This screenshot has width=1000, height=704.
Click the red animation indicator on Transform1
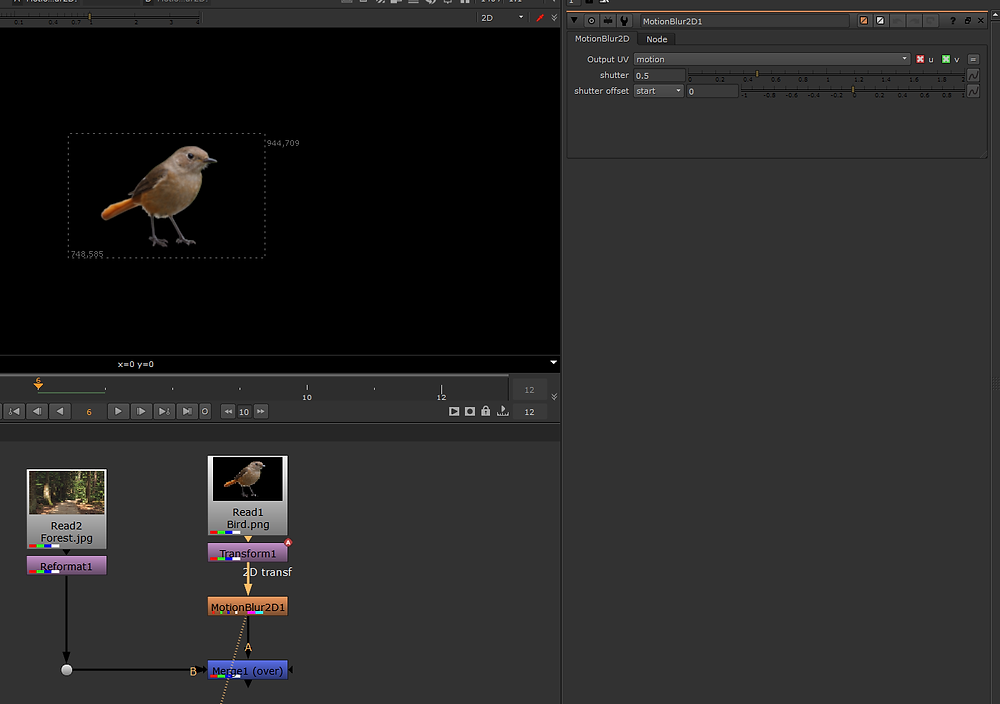pos(288,542)
